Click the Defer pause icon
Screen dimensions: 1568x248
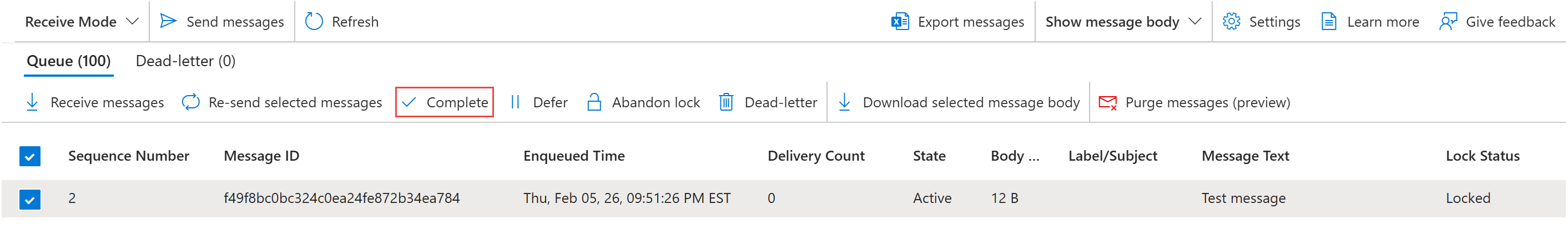[x=515, y=102]
